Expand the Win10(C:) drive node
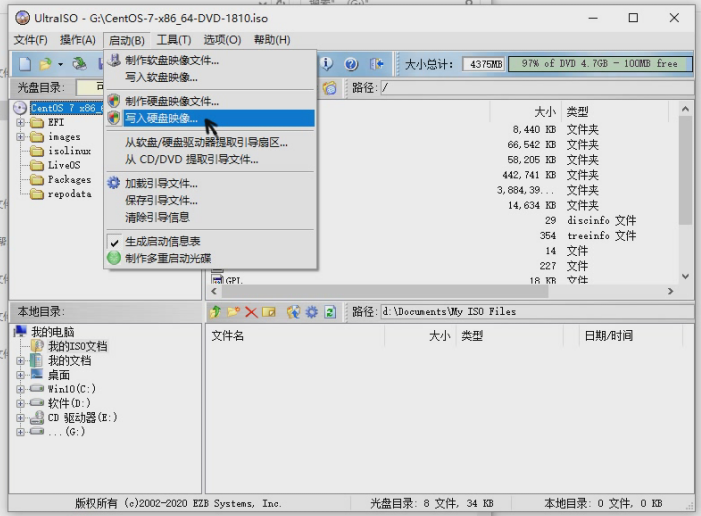Viewport: 701px width, 516px height. (x=20, y=389)
